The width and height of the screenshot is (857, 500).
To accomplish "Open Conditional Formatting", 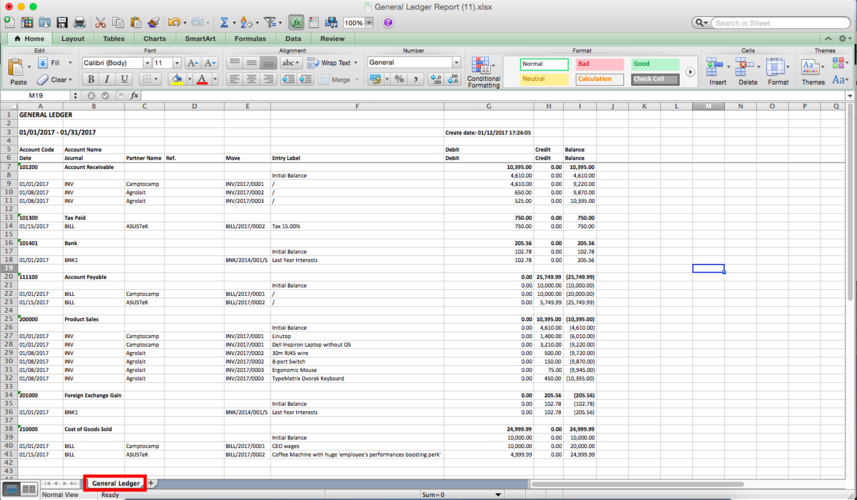I will [x=484, y=72].
